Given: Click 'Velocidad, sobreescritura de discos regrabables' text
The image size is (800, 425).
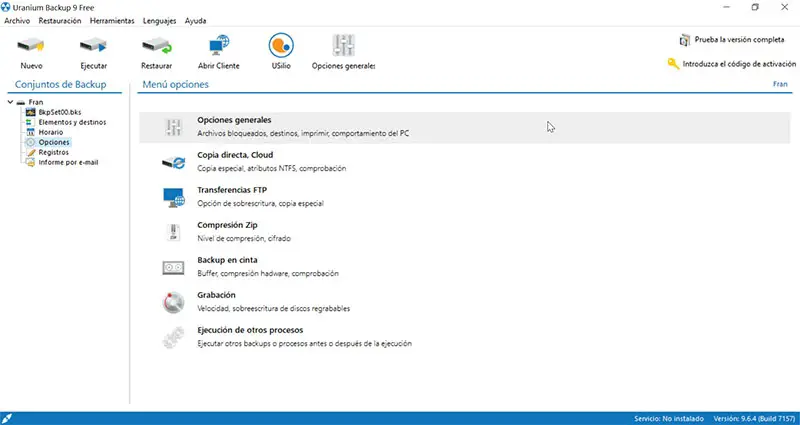Looking at the screenshot, I should click(x=273, y=309).
